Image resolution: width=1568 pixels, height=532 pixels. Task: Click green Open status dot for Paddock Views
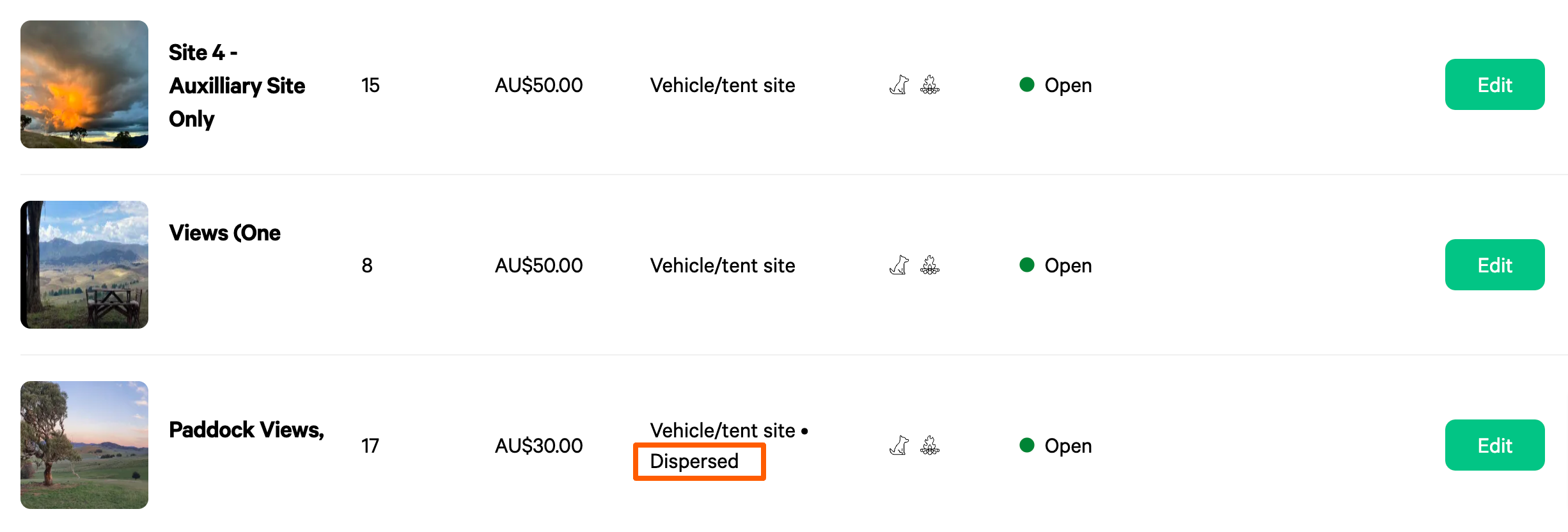pyautogui.click(x=1027, y=445)
